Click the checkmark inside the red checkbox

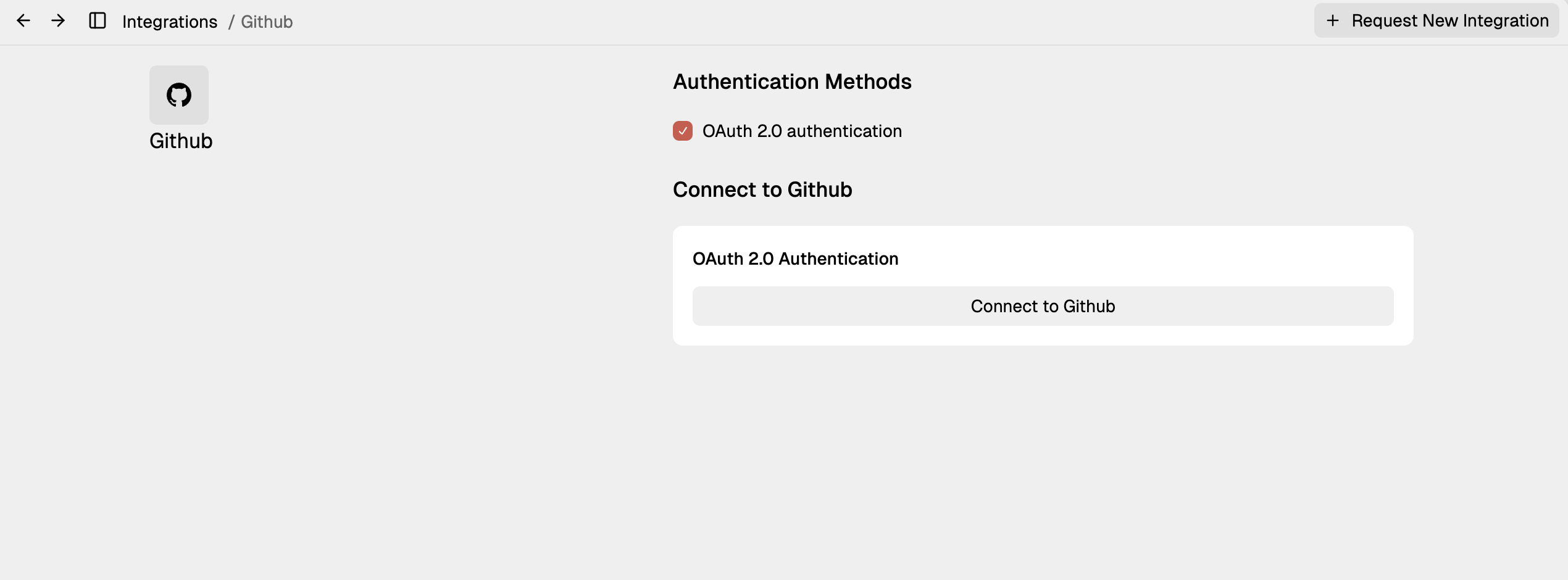683,131
